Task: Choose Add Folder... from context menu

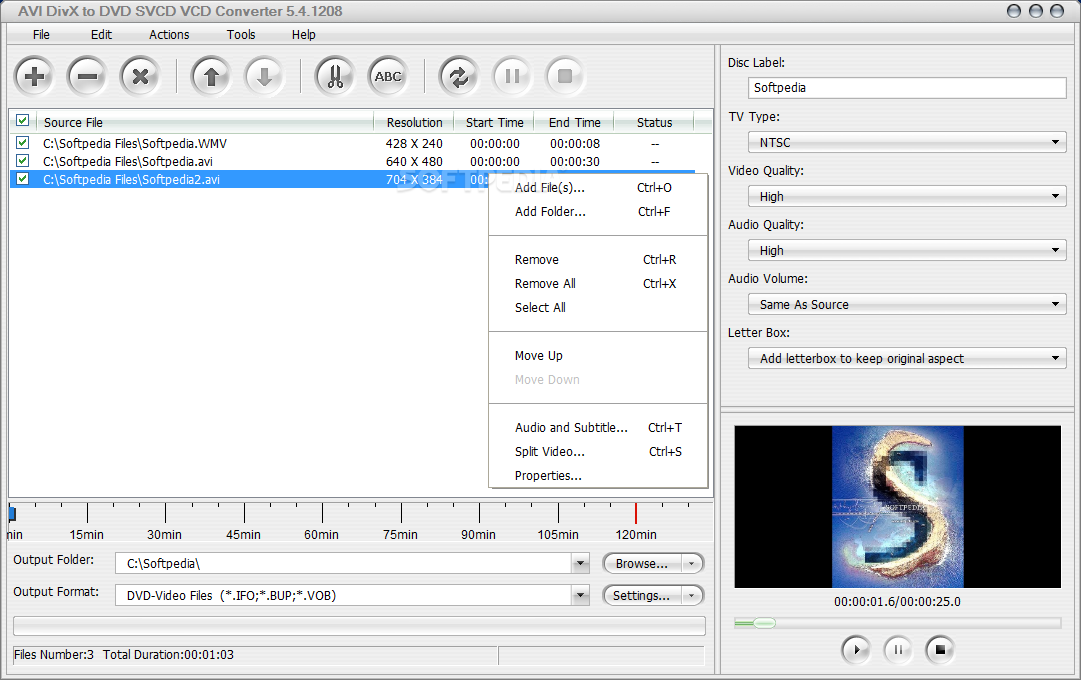Action: pos(598,212)
